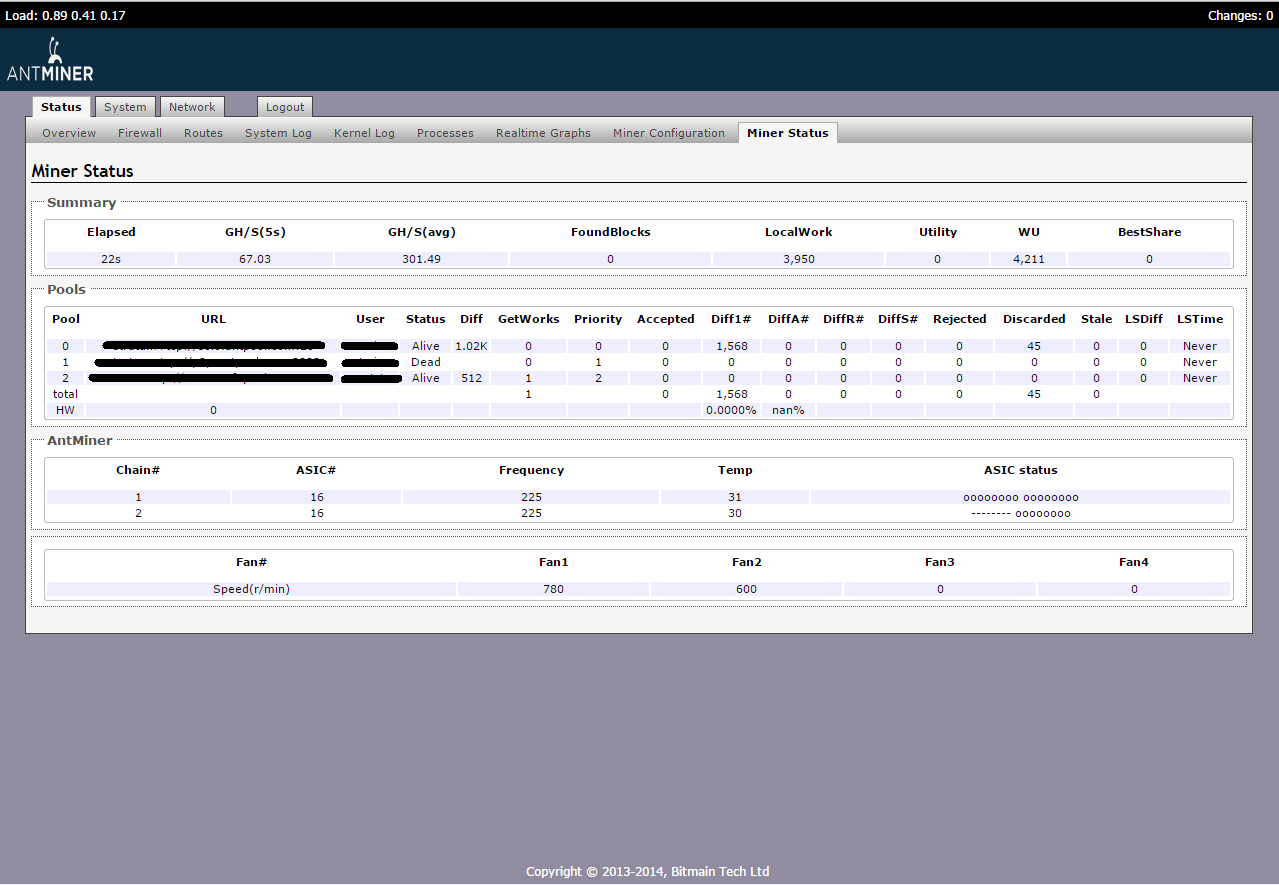The height and width of the screenshot is (885, 1279).
Task: Select the 'Dead' status of pool 1
Action: [x=426, y=362]
